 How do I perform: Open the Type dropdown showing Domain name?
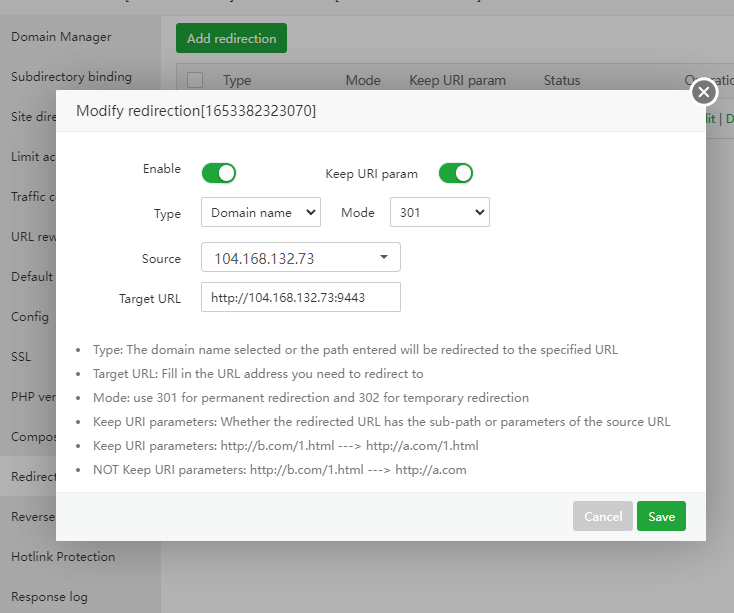click(260, 213)
